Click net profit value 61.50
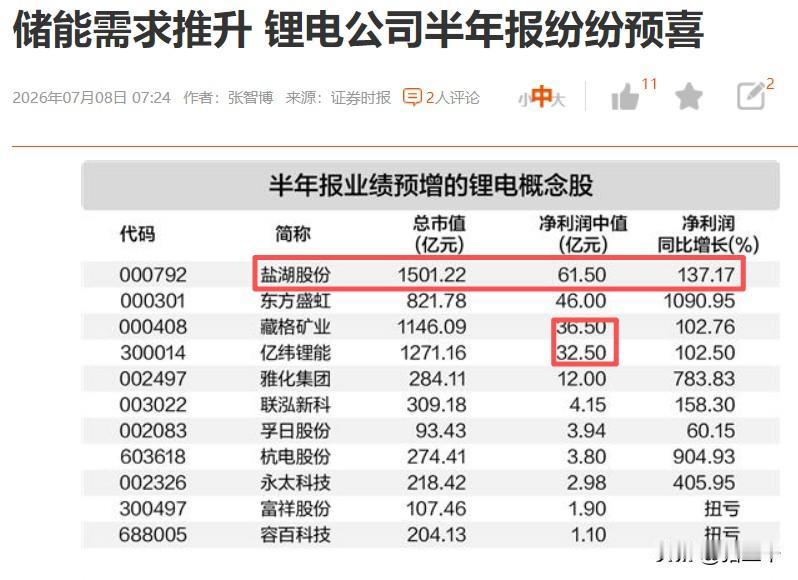This screenshot has width=798, height=580. [582, 275]
